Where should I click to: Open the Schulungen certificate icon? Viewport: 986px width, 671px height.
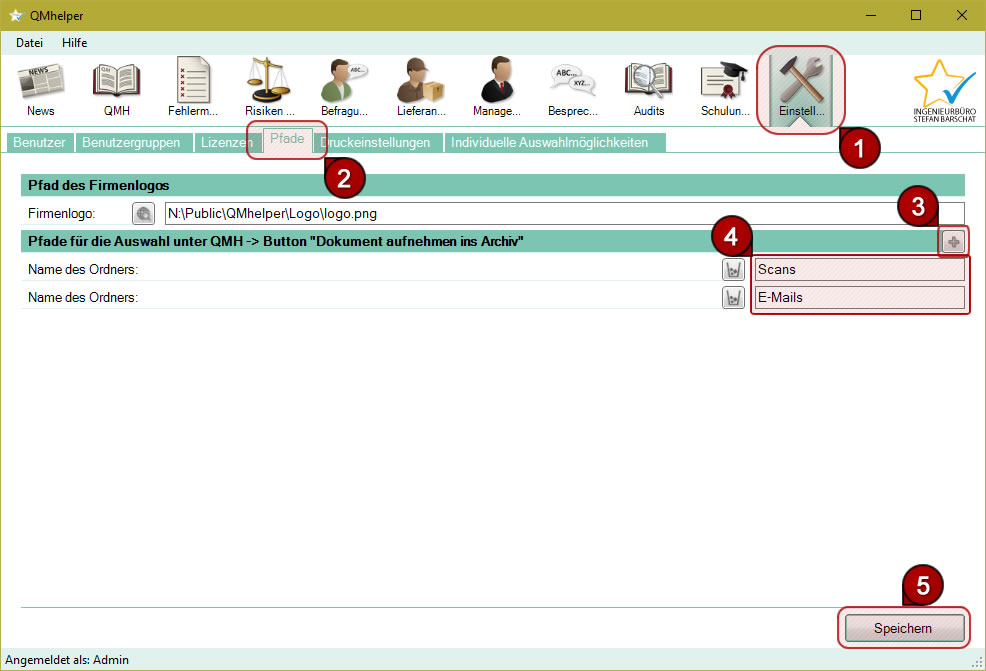(x=725, y=88)
